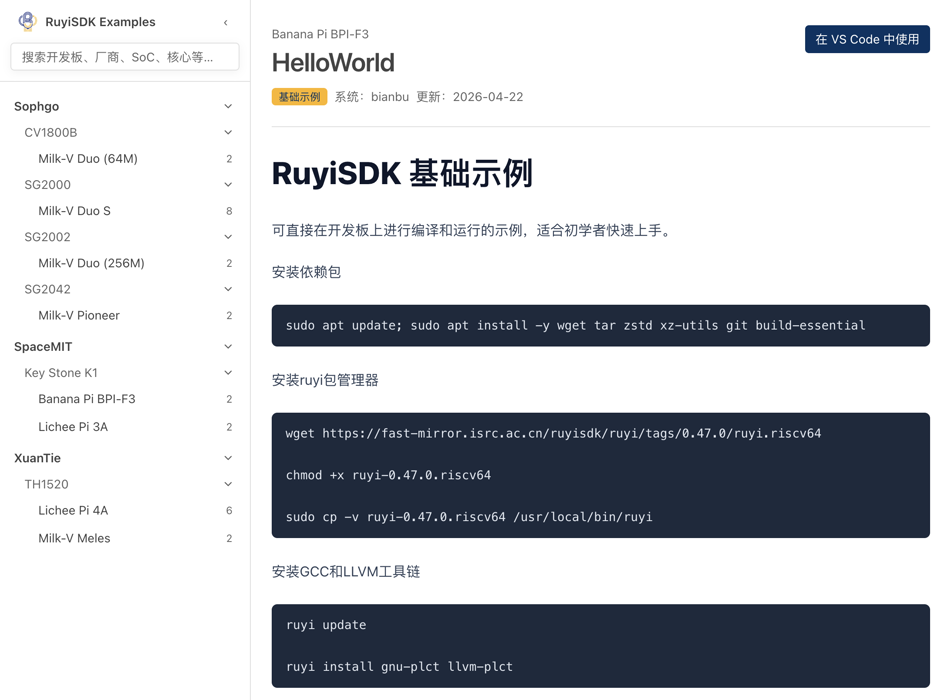
Task: Click the Sophgo vendor label
Action: [x=36, y=106]
